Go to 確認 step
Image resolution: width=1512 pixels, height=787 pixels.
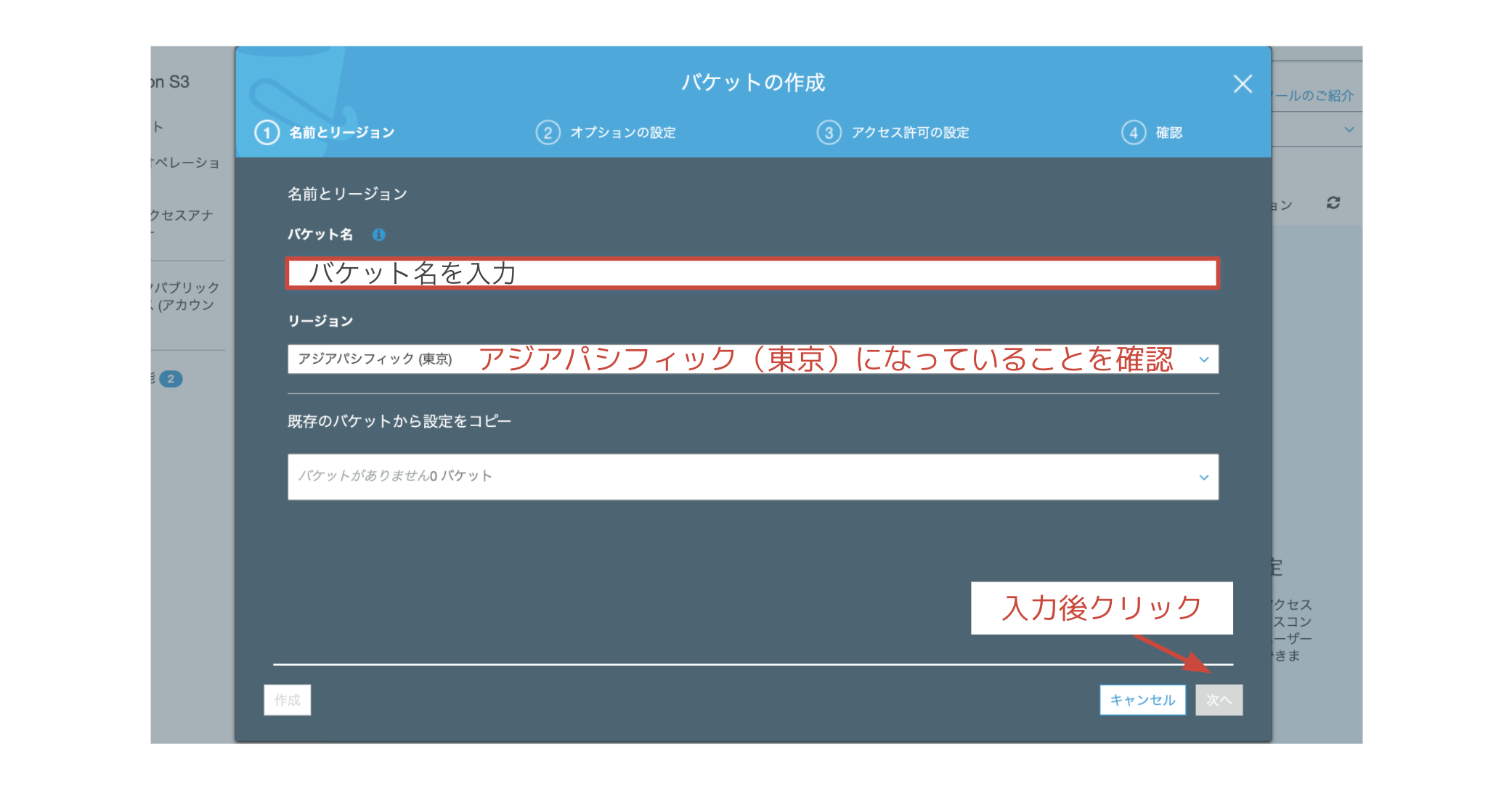(x=1168, y=133)
